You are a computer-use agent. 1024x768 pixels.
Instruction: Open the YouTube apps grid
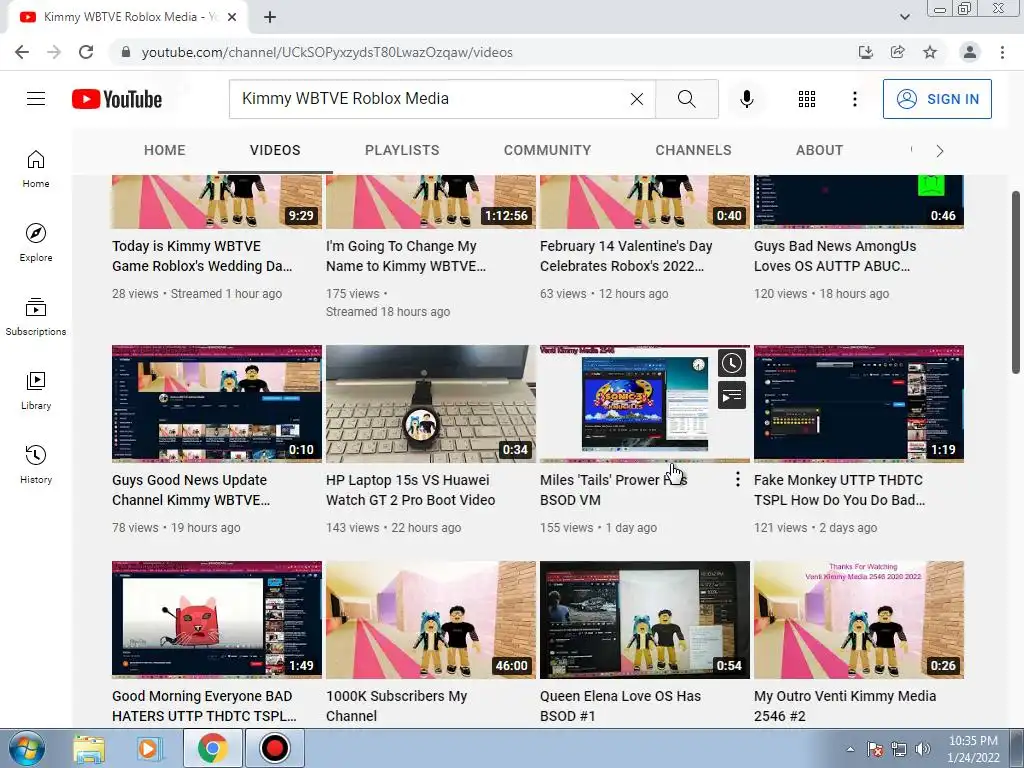(807, 99)
